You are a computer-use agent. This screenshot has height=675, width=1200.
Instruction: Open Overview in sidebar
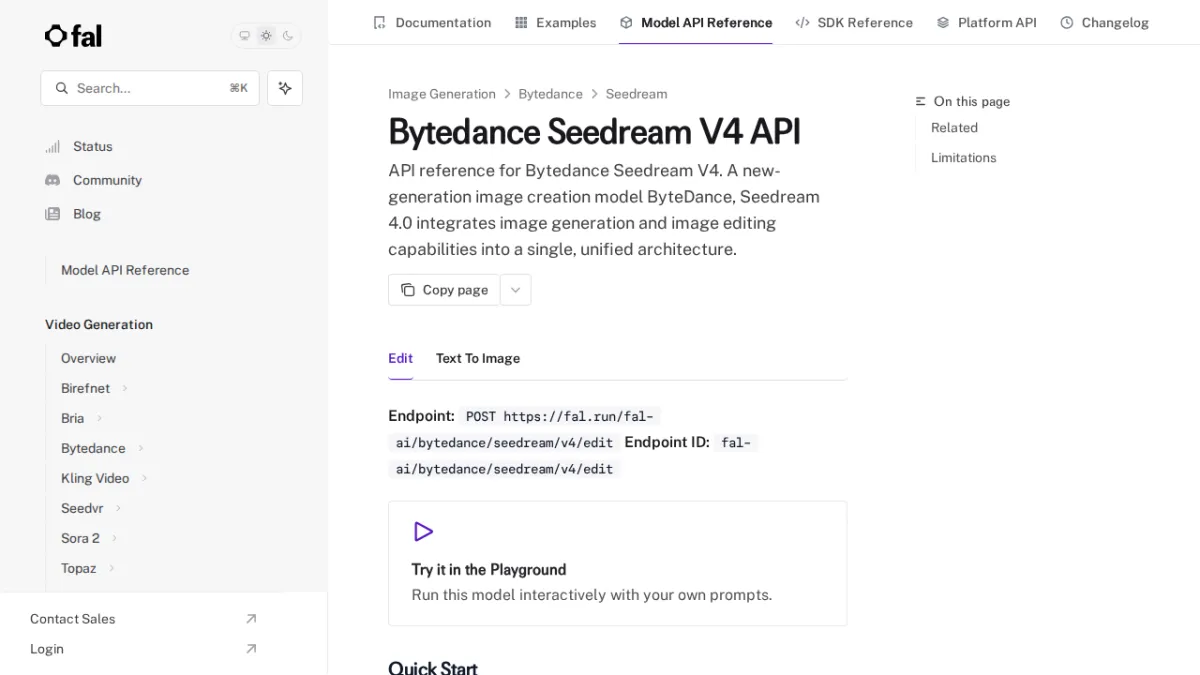[88, 358]
